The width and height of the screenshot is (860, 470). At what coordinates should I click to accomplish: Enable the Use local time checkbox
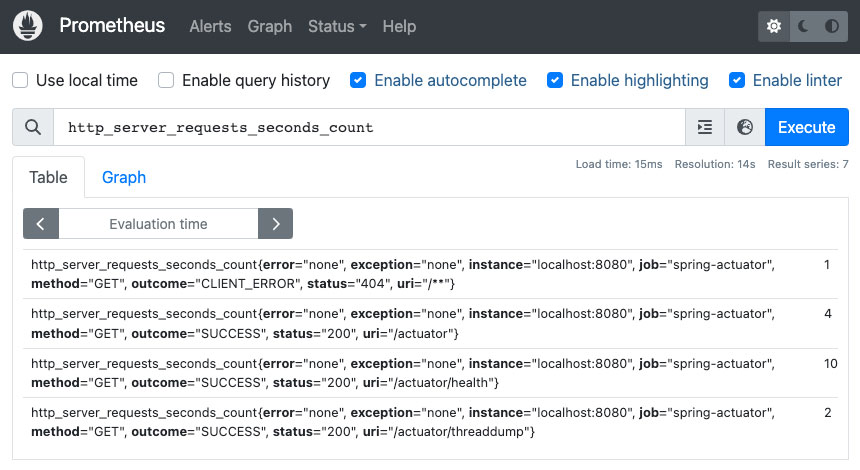point(20,80)
